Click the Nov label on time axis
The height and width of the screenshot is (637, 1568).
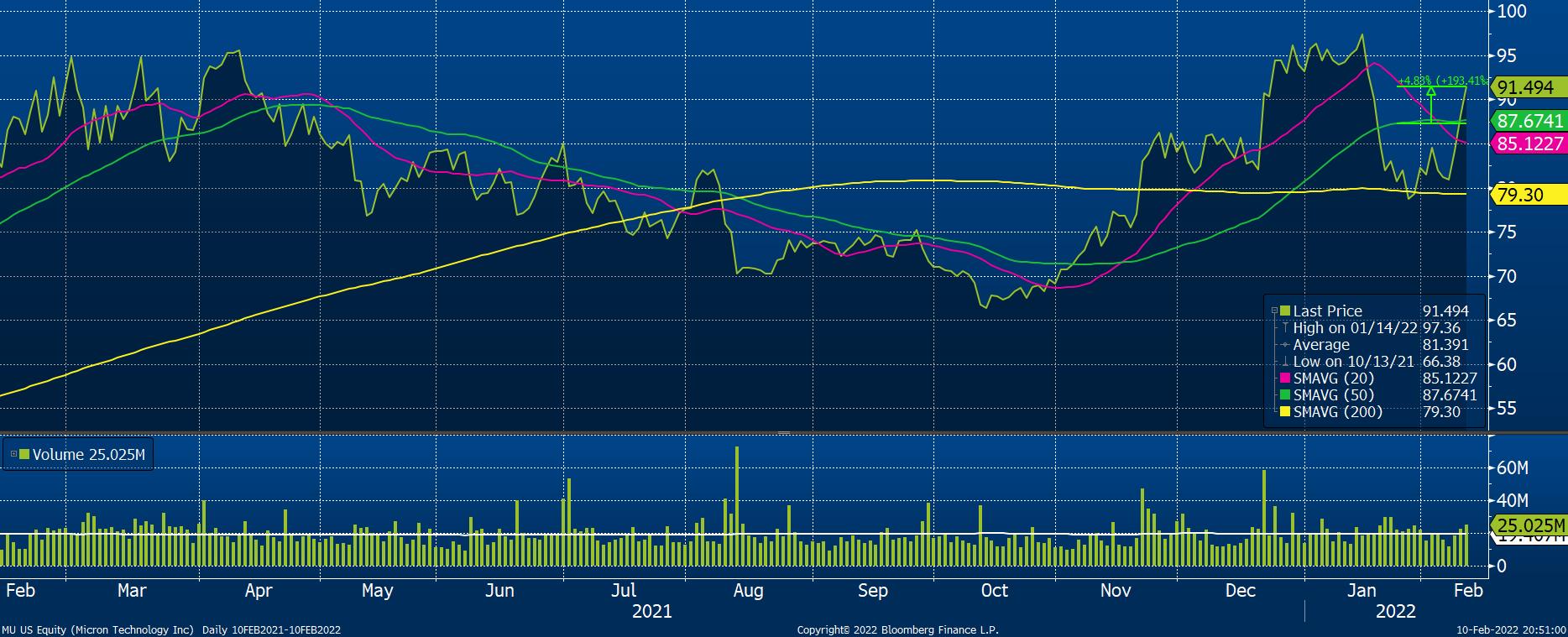point(1116,591)
